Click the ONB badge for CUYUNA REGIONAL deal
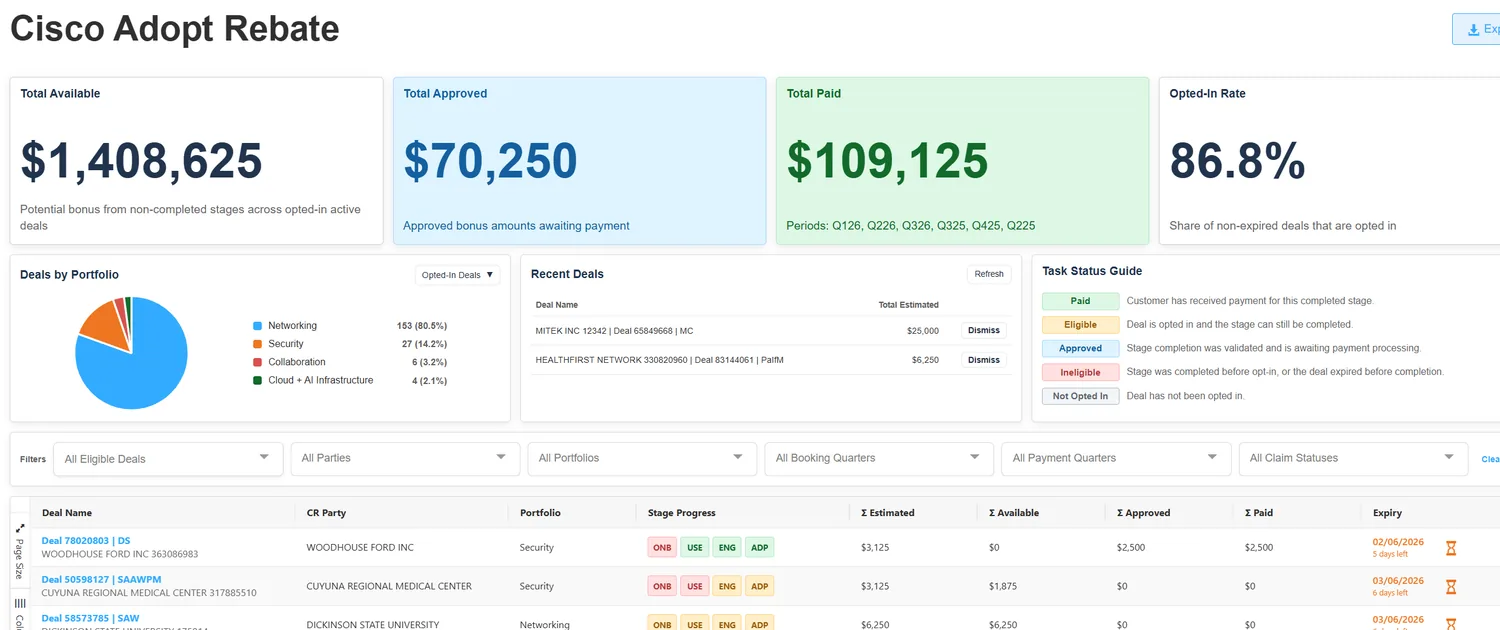The height and width of the screenshot is (630, 1500). 662,586
